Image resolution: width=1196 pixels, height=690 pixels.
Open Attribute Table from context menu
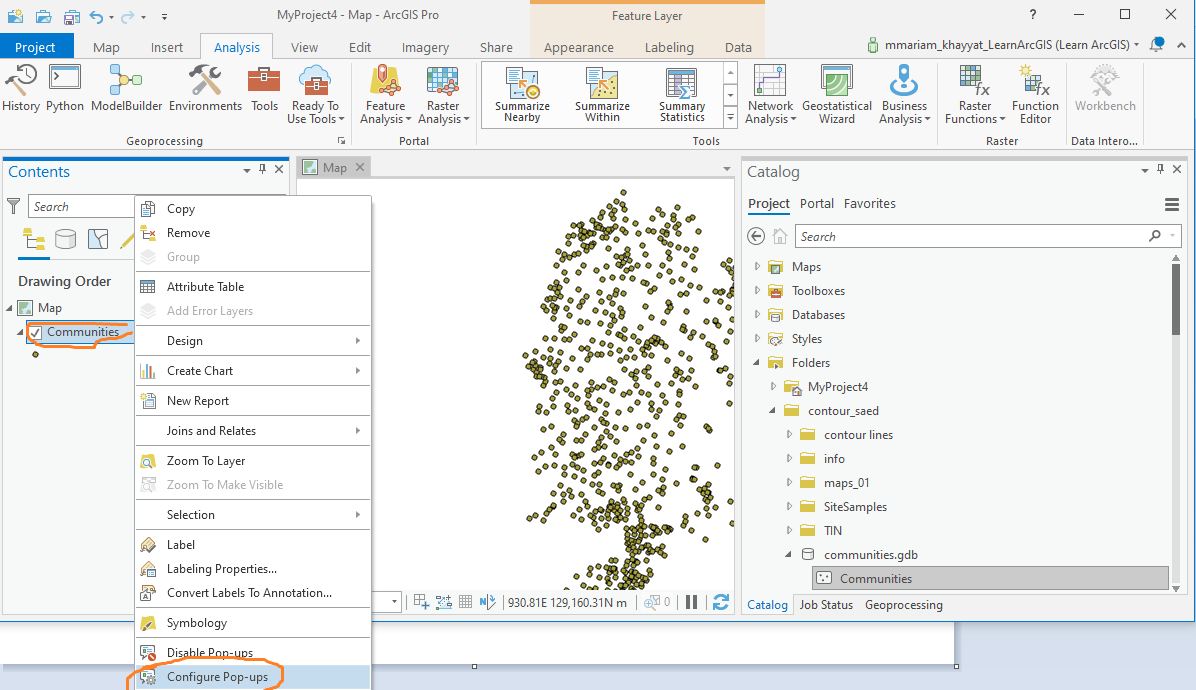pyautogui.click(x=252, y=287)
